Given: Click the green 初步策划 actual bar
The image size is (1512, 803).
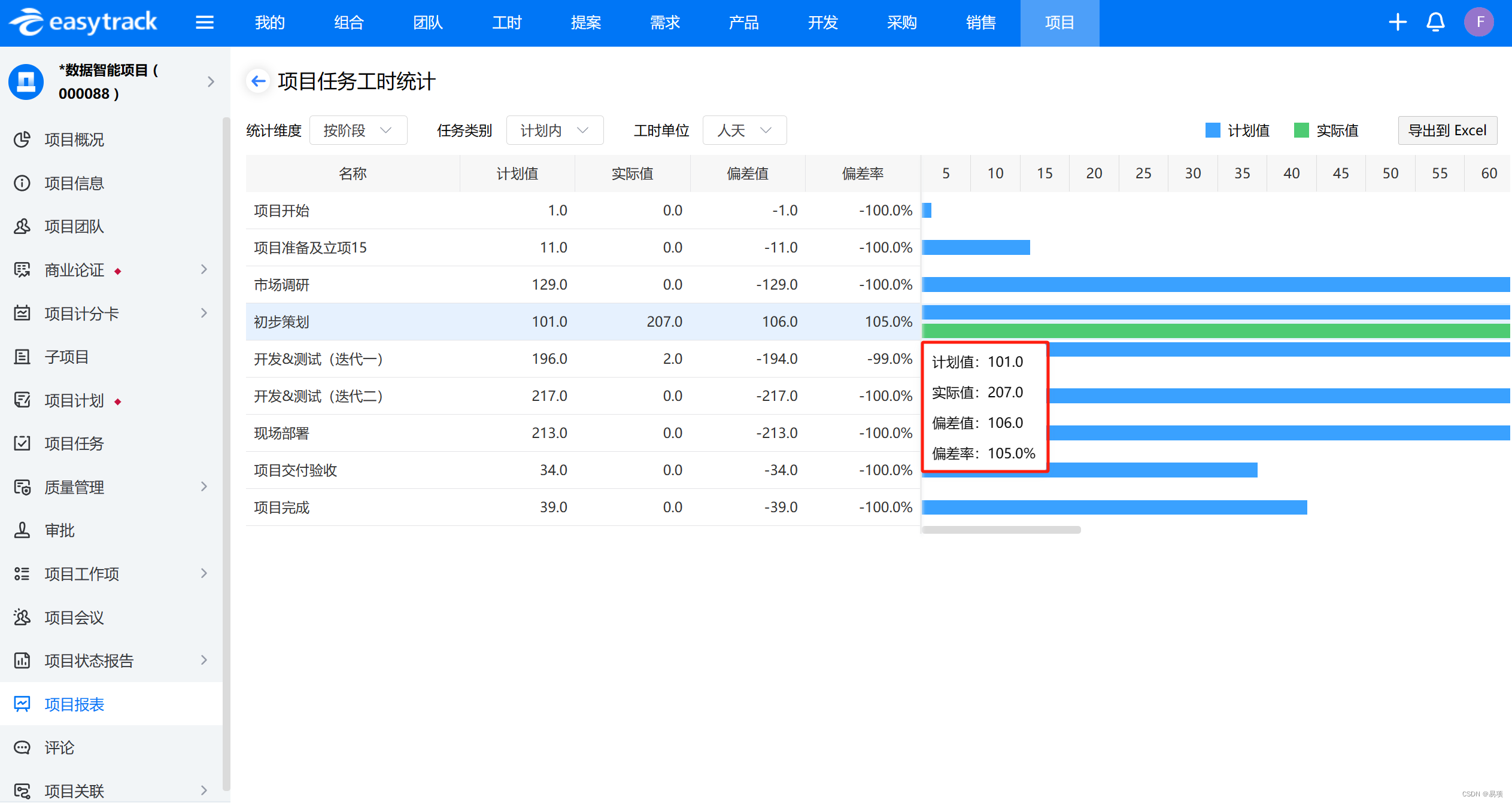Looking at the screenshot, I should (1216, 331).
